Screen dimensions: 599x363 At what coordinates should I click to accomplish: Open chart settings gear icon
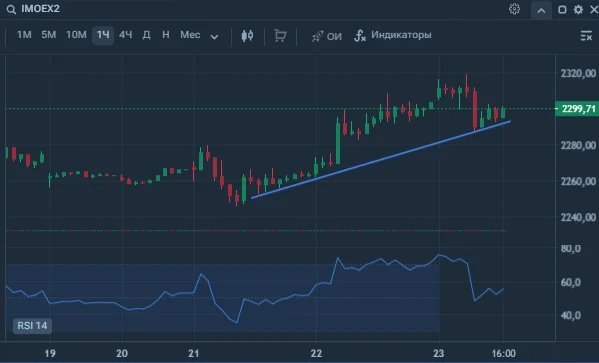tap(514, 9)
